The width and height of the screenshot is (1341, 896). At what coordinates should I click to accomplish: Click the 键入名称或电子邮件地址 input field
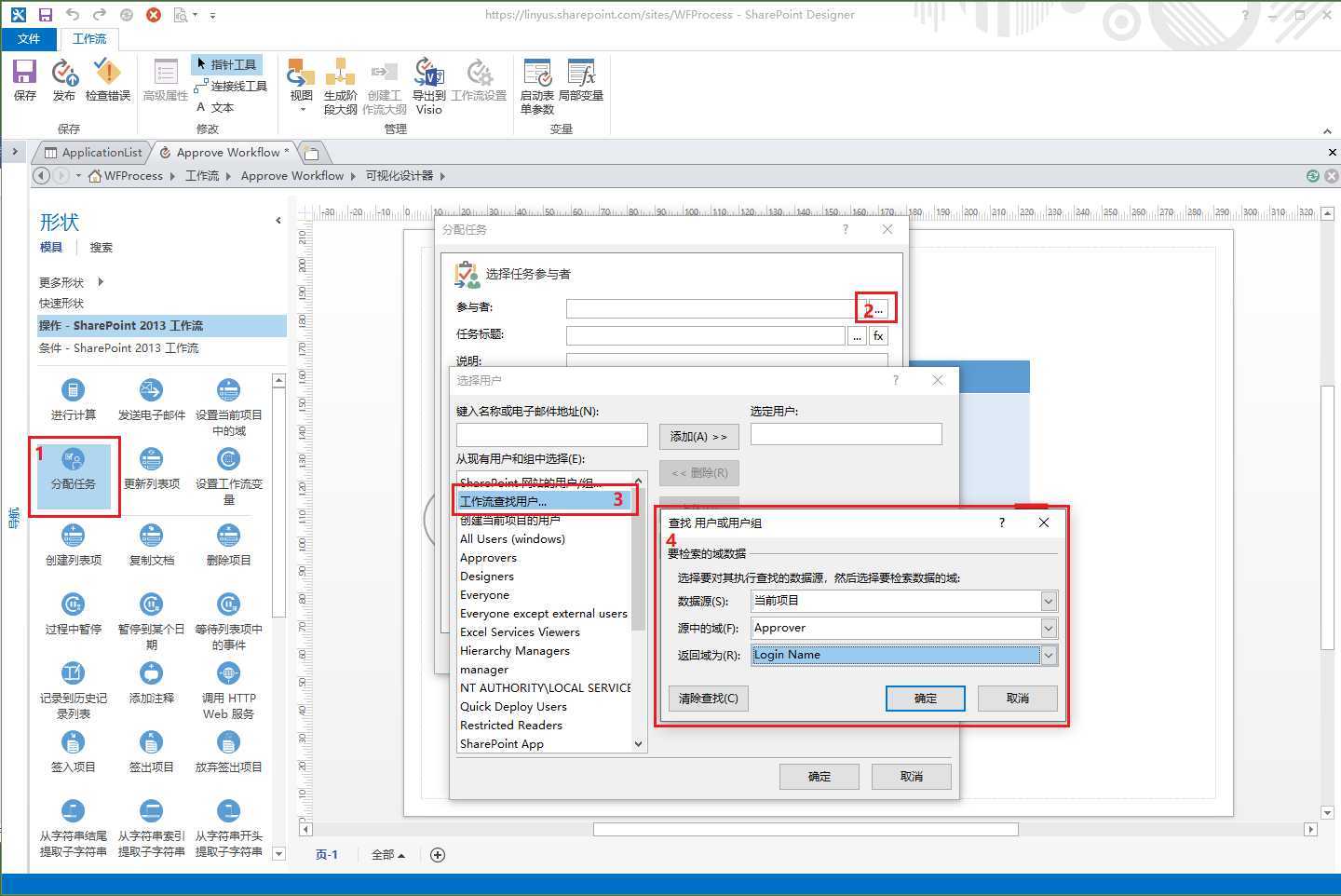[x=551, y=435]
